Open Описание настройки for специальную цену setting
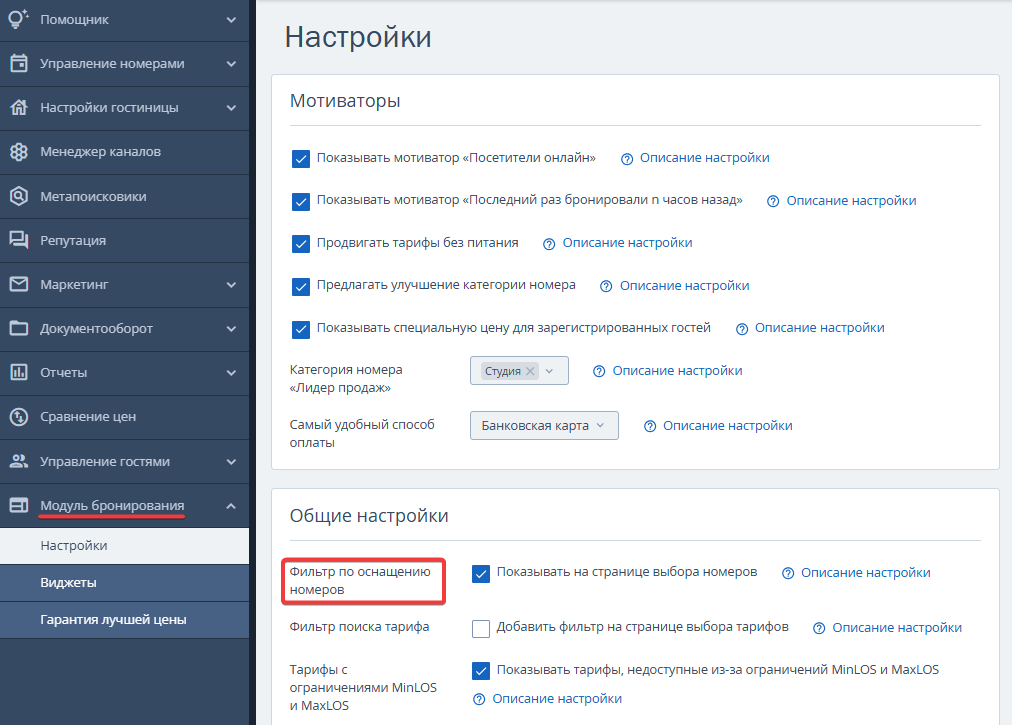Viewport: 1012px width, 725px height. (x=820, y=328)
